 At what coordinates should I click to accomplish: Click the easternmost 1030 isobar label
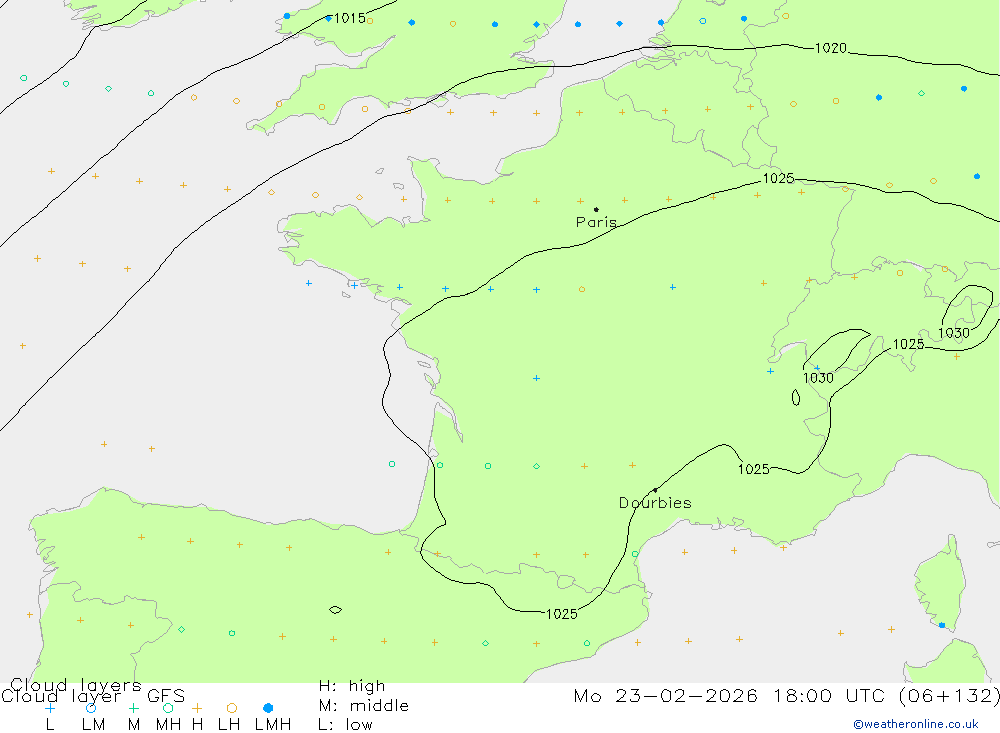click(954, 333)
